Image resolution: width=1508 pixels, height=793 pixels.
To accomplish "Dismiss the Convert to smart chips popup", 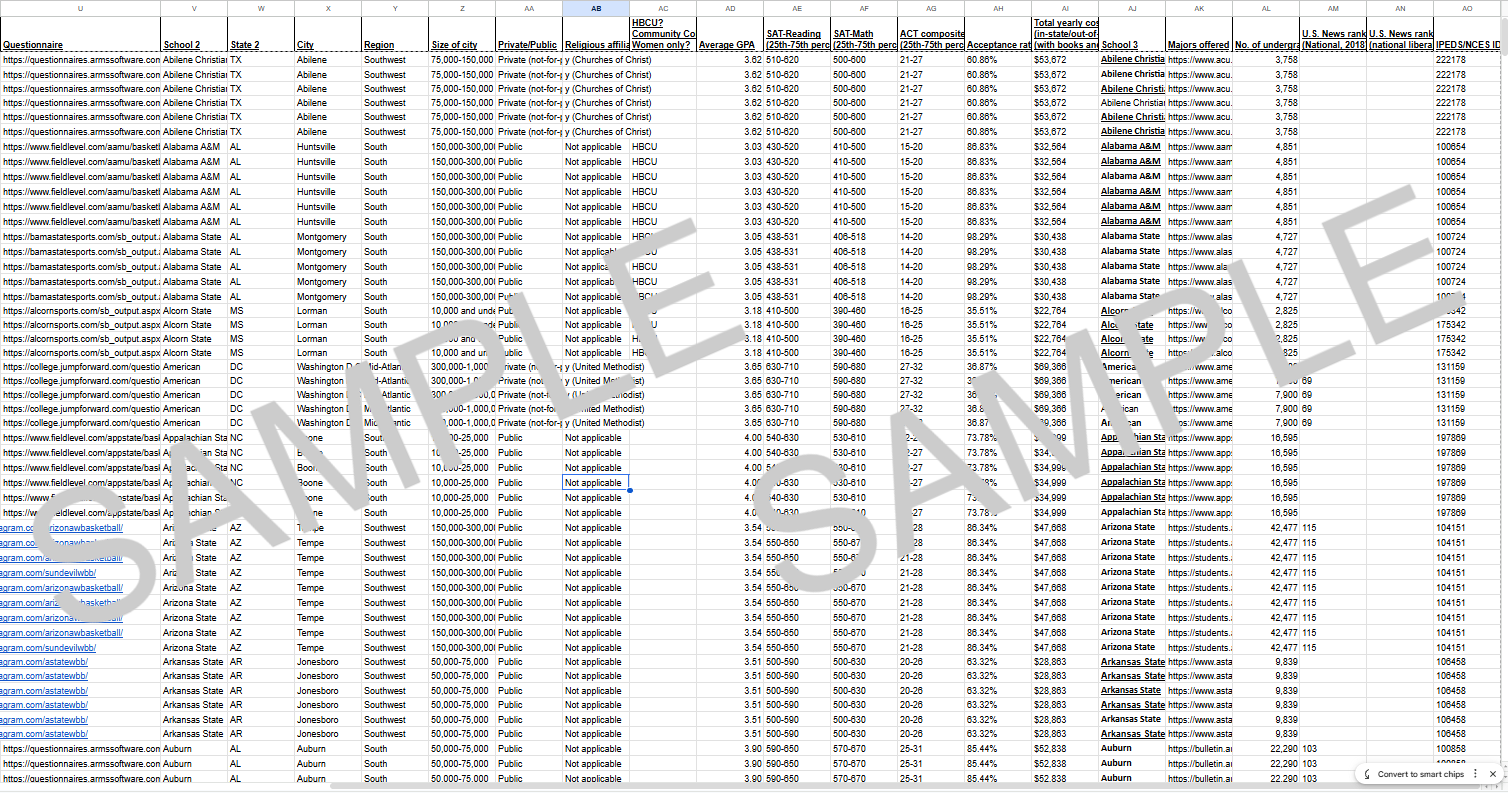I will click(1494, 774).
